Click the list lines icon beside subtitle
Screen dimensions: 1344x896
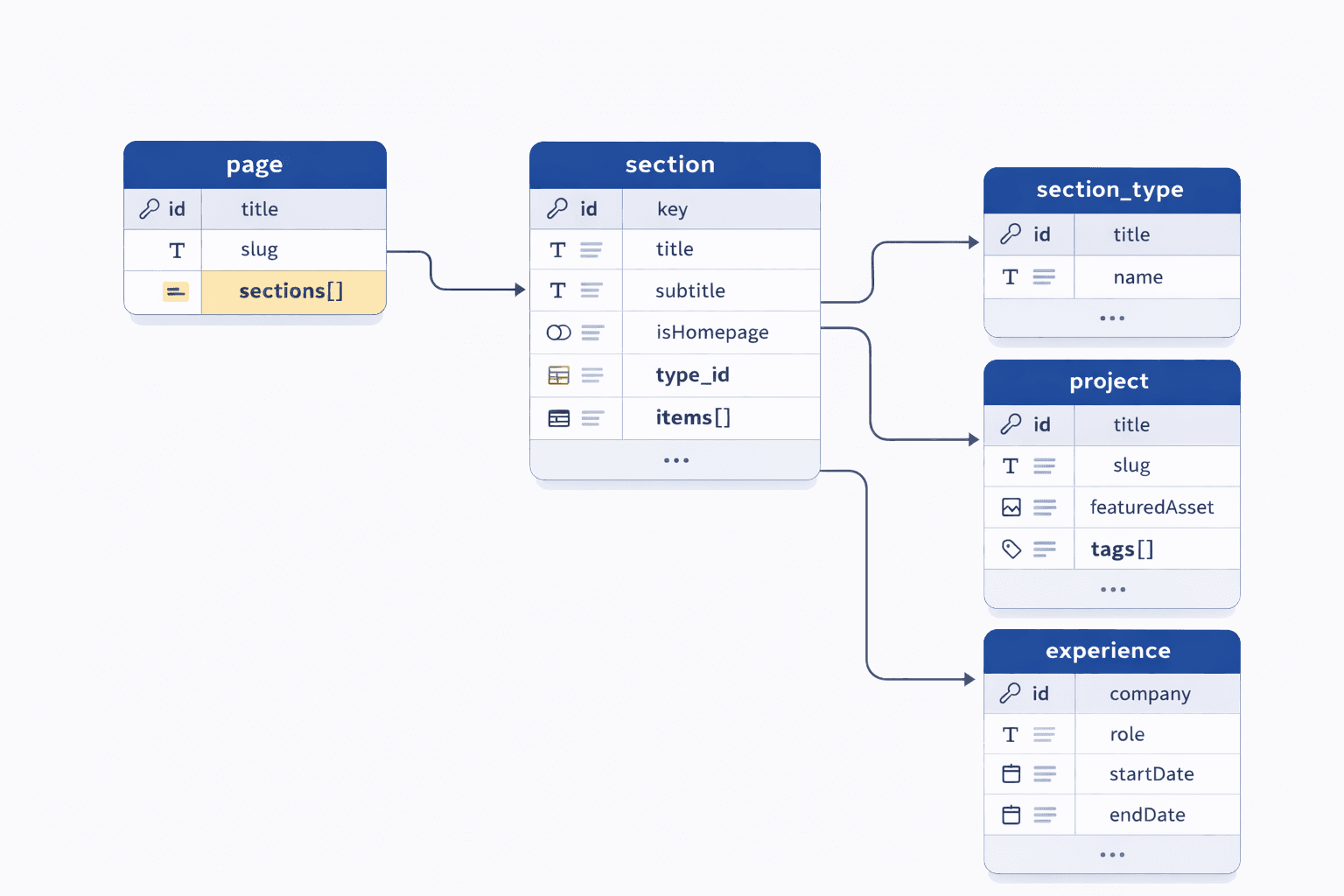click(593, 290)
